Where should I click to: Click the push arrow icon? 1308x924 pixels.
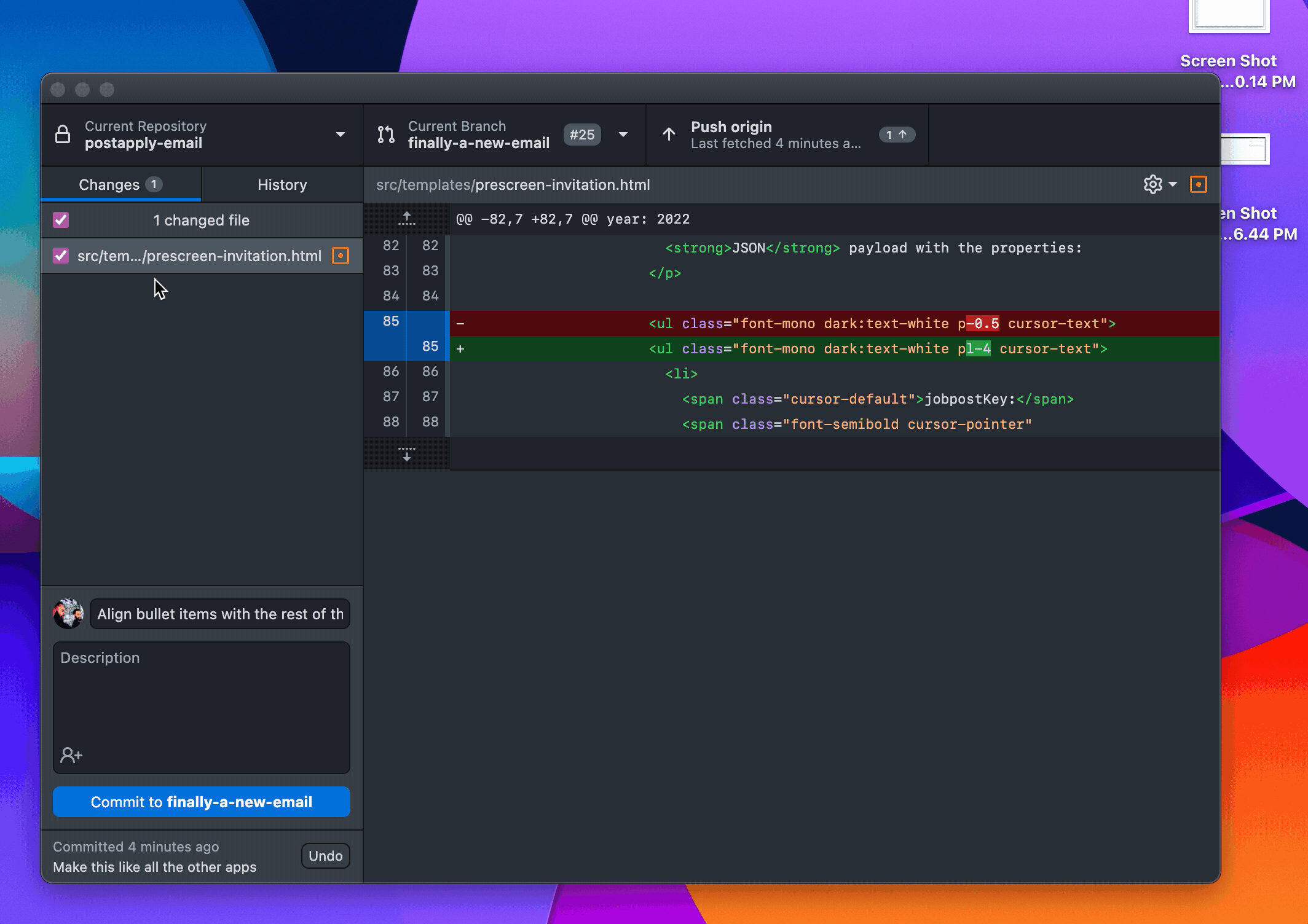[669, 134]
